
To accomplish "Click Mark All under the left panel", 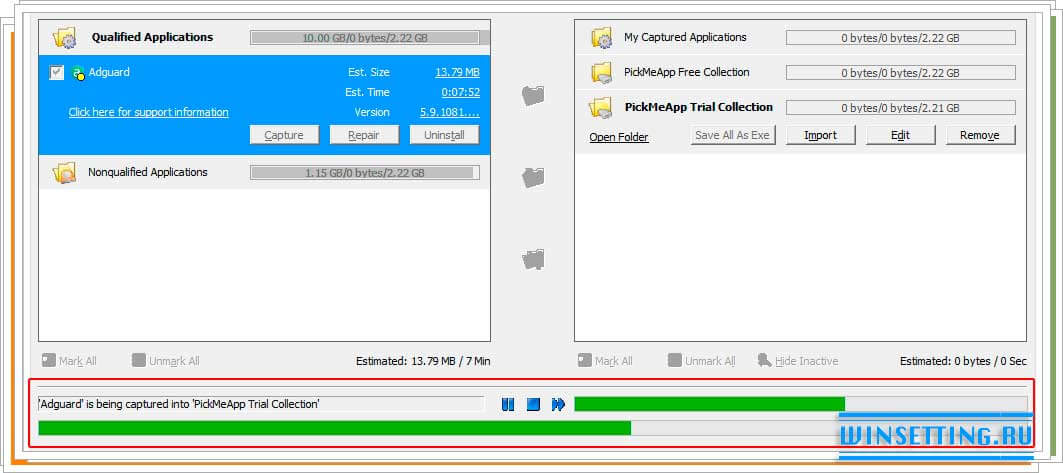I will (70, 361).
